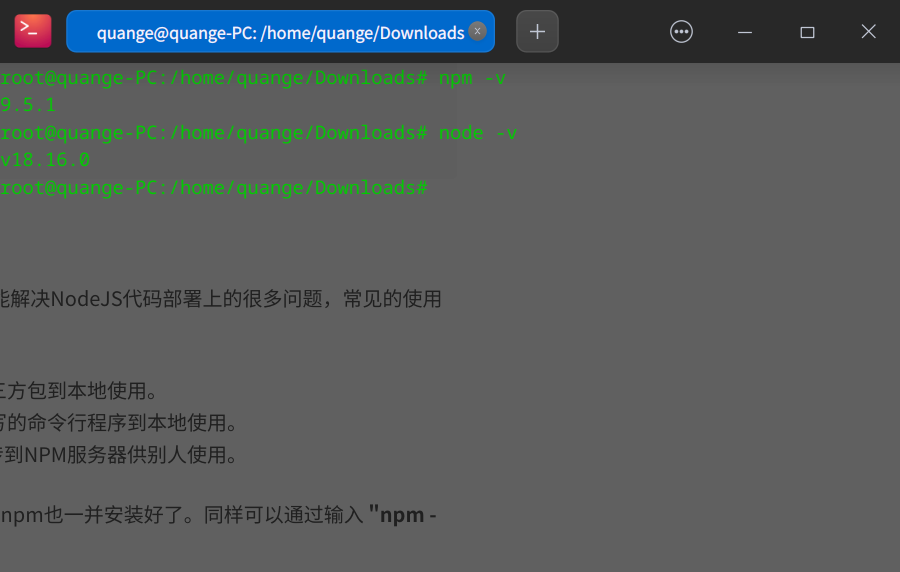Open the terminal more options menu
This screenshot has width=900, height=572.
(x=681, y=32)
